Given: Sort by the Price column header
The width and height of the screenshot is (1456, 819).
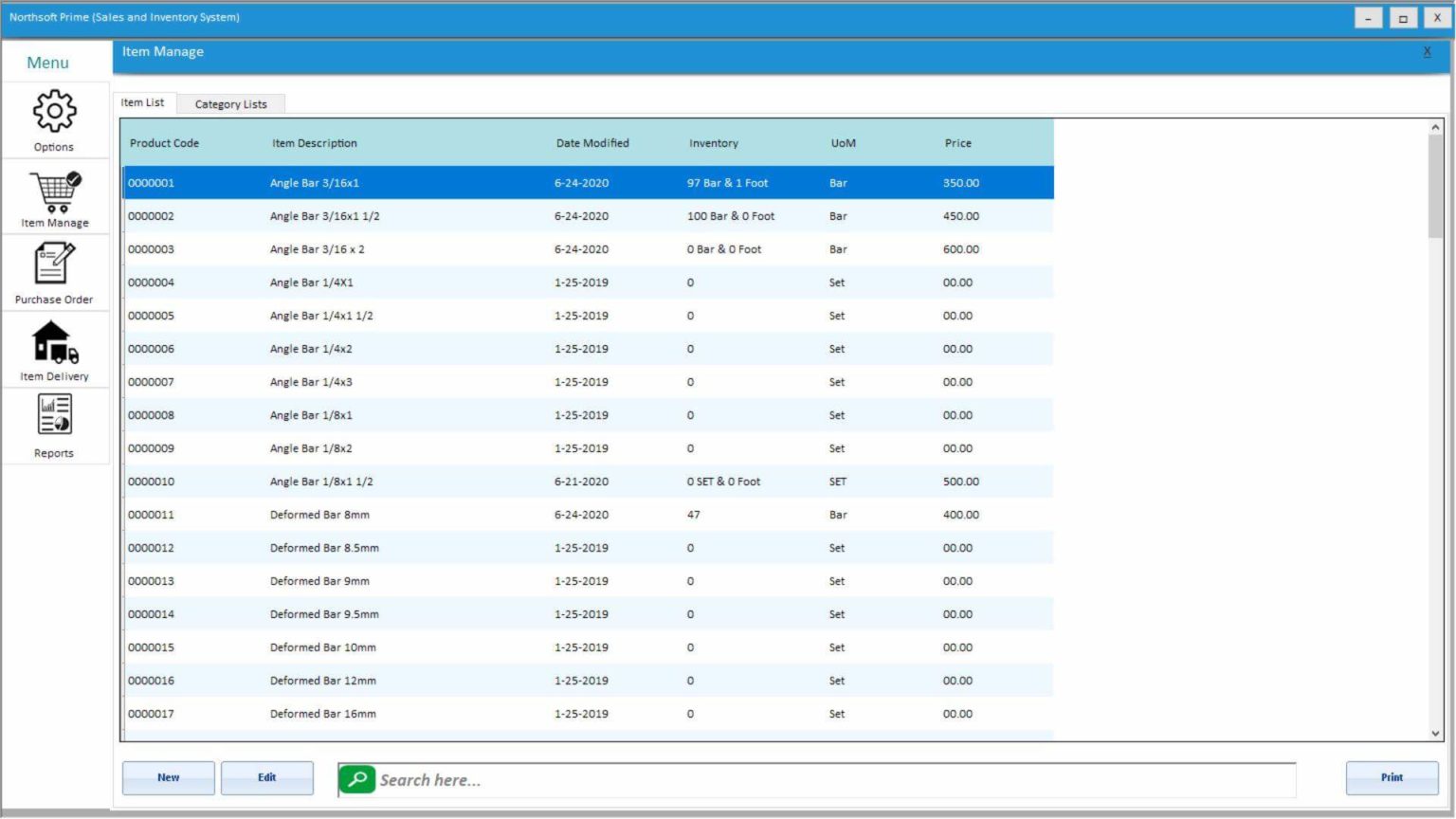Looking at the screenshot, I should 957,143.
